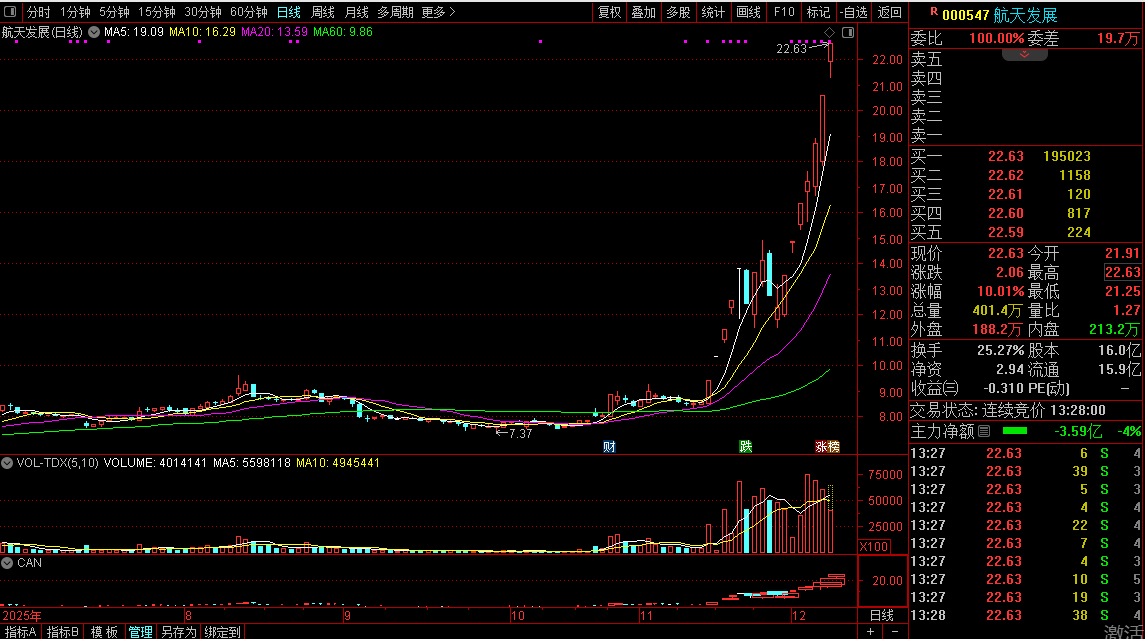Expand the CAN indicator dropdown
Viewport: 1145px width, 639px height.
(x=7, y=563)
